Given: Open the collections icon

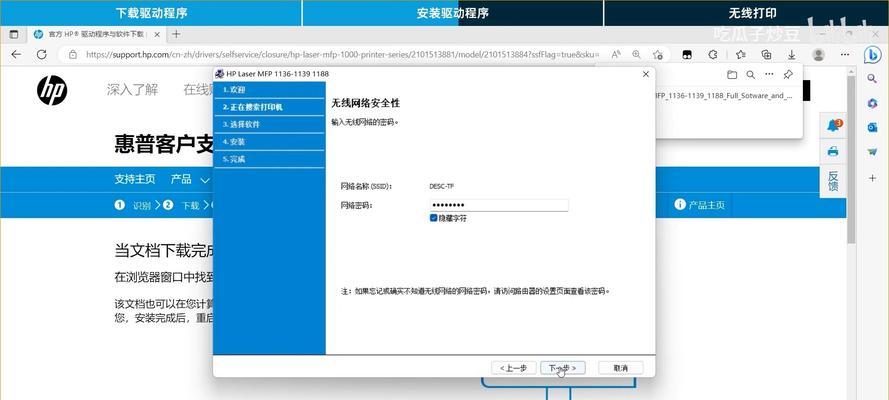Looking at the screenshot, I should tap(767, 55).
